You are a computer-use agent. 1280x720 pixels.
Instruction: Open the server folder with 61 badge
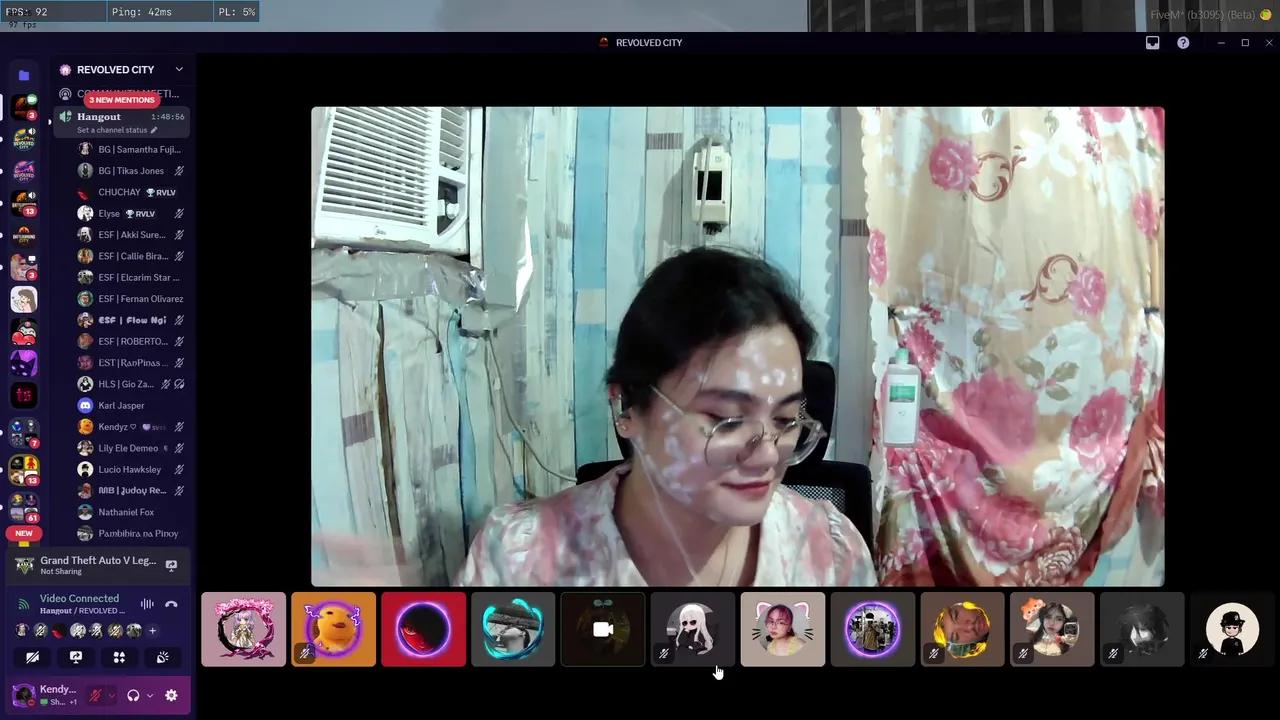24,505
